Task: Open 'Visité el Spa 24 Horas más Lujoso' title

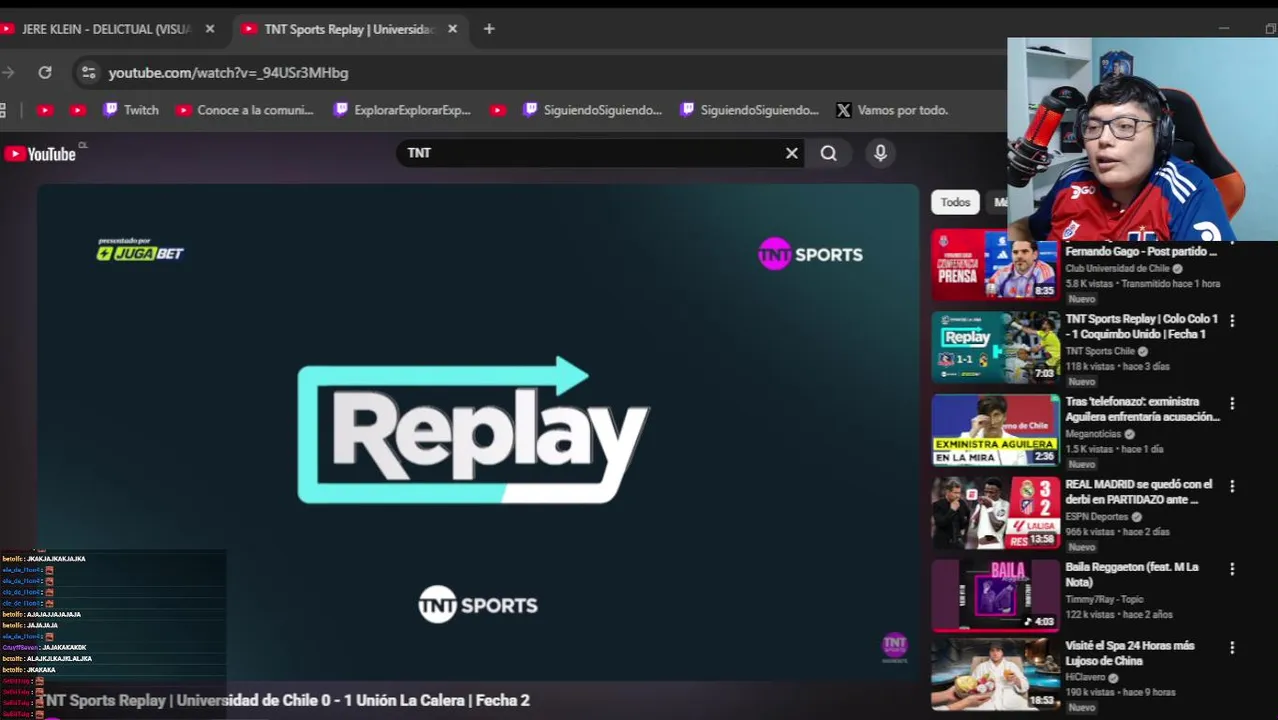Action: 1130,653
